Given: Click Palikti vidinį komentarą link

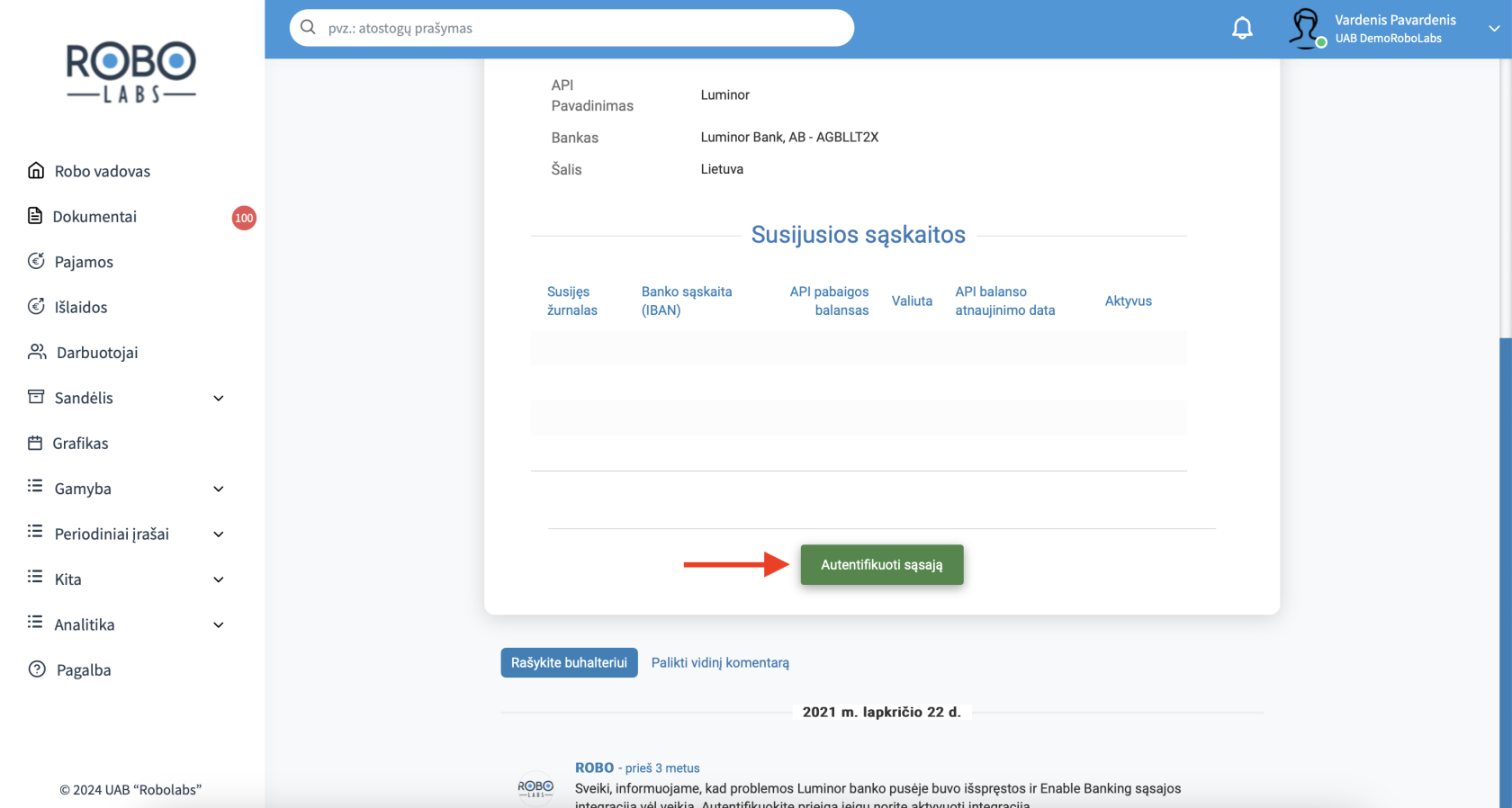Looking at the screenshot, I should (720, 662).
